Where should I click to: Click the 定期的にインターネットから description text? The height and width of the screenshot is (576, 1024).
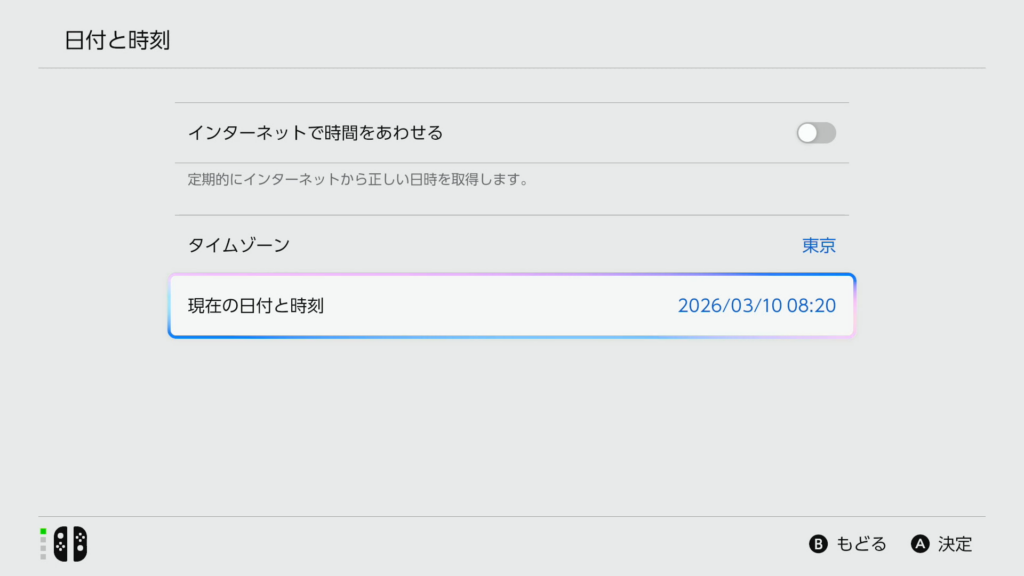(x=357, y=181)
